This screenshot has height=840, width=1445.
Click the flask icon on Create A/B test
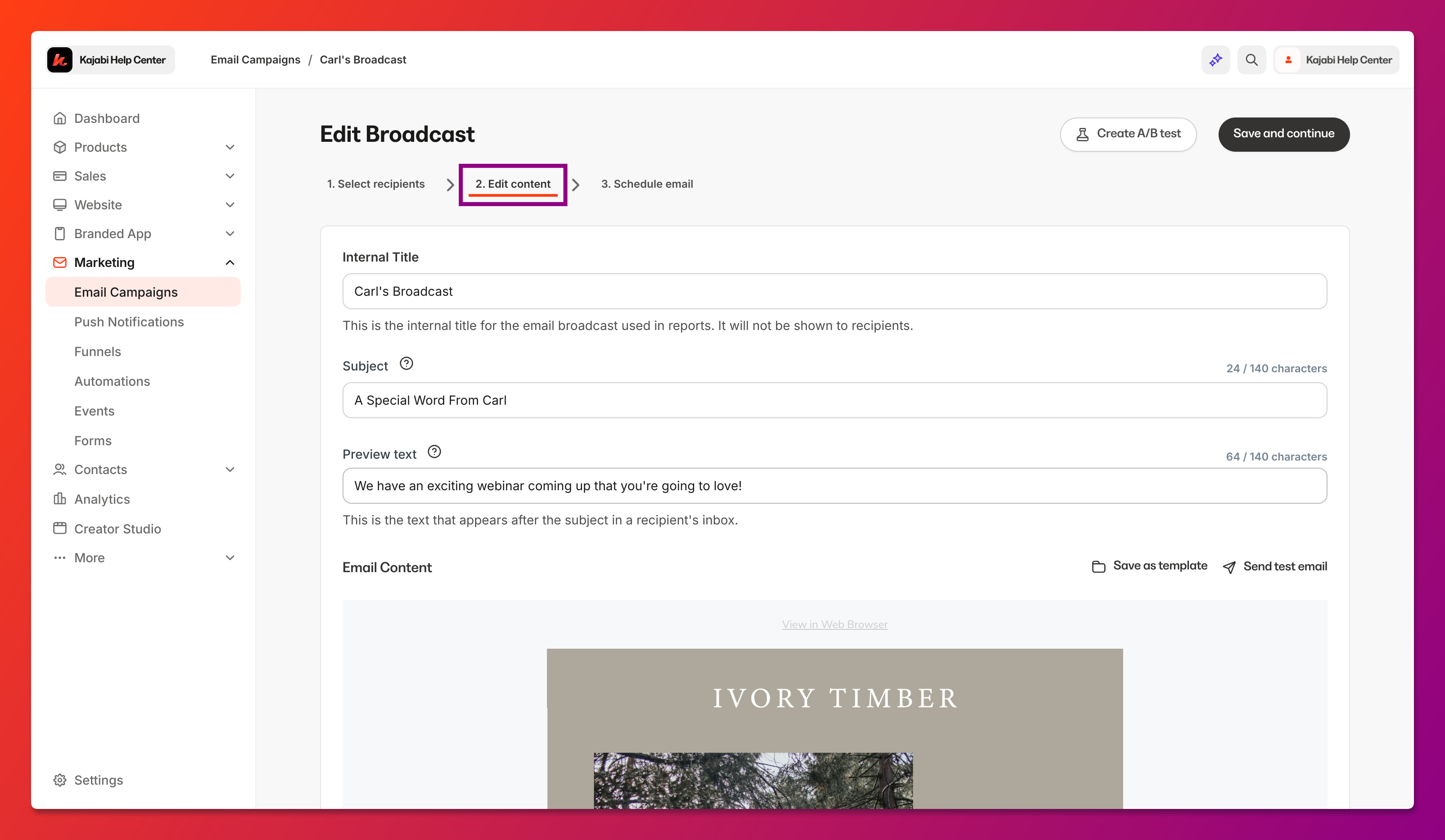1082,134
